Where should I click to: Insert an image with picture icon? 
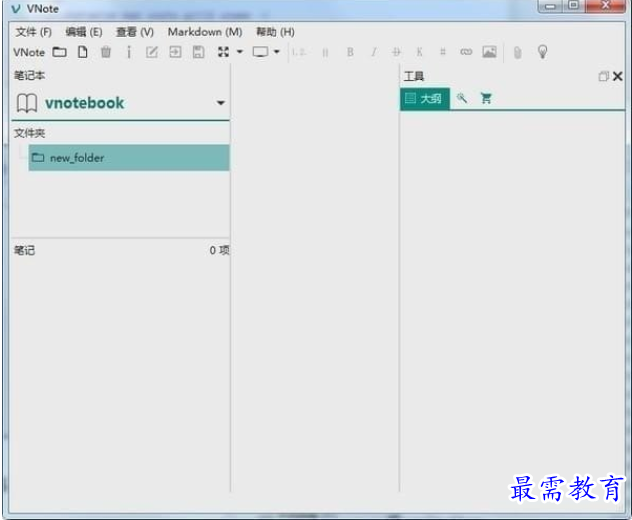489,52
